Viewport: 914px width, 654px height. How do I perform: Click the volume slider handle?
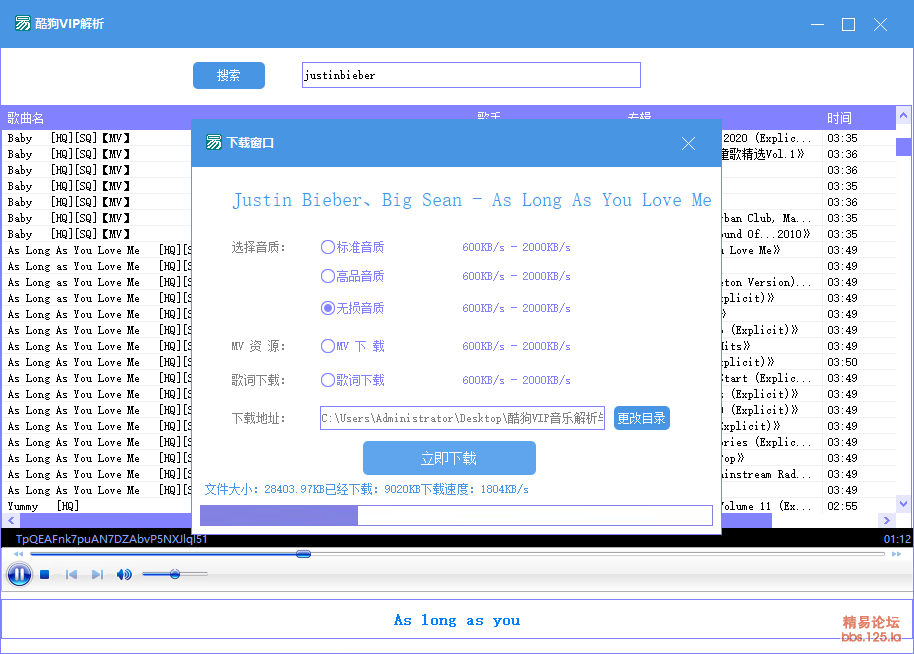tap(175, 574)
